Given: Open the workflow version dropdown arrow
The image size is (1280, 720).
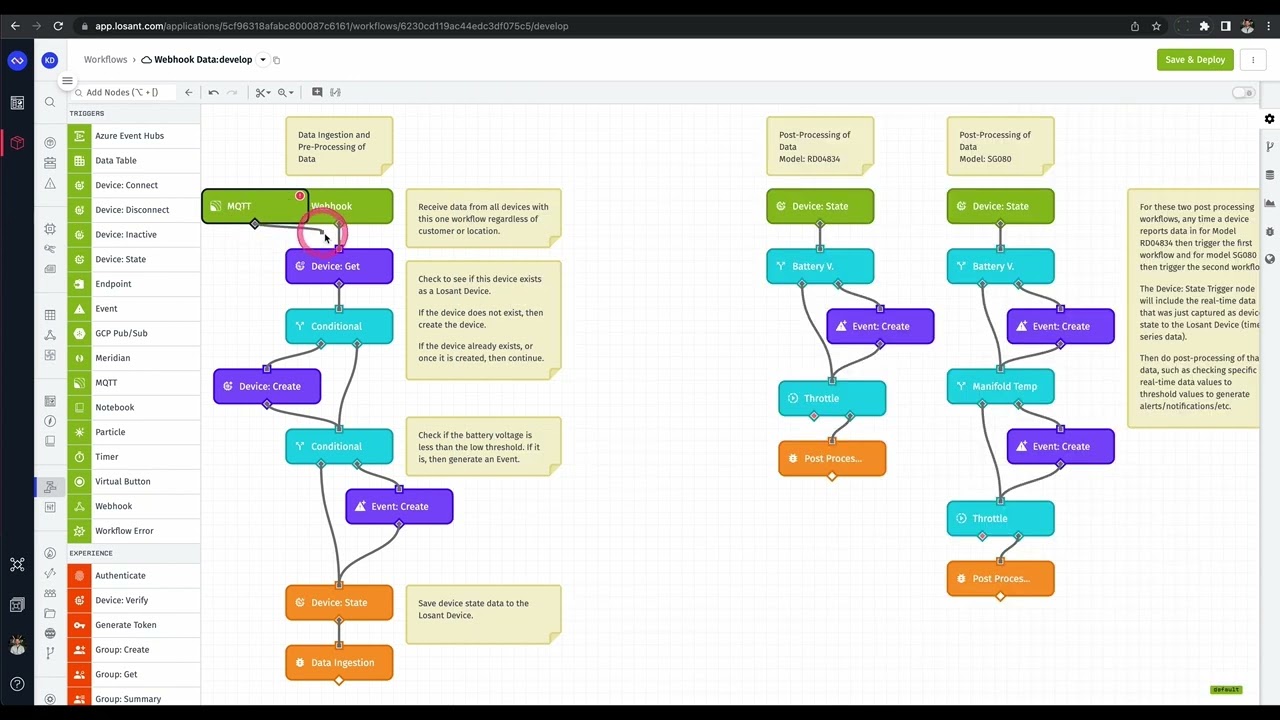Looking at the screenshot, I should pos(263,60).
